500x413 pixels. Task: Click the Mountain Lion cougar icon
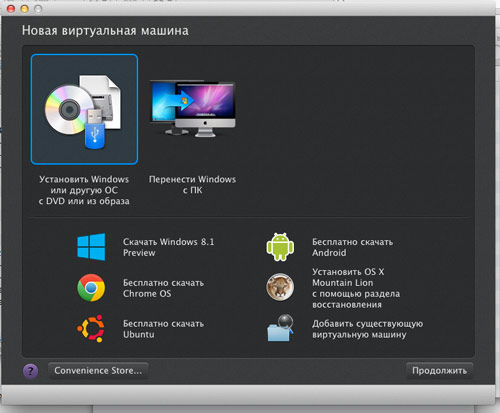[280, 287]
